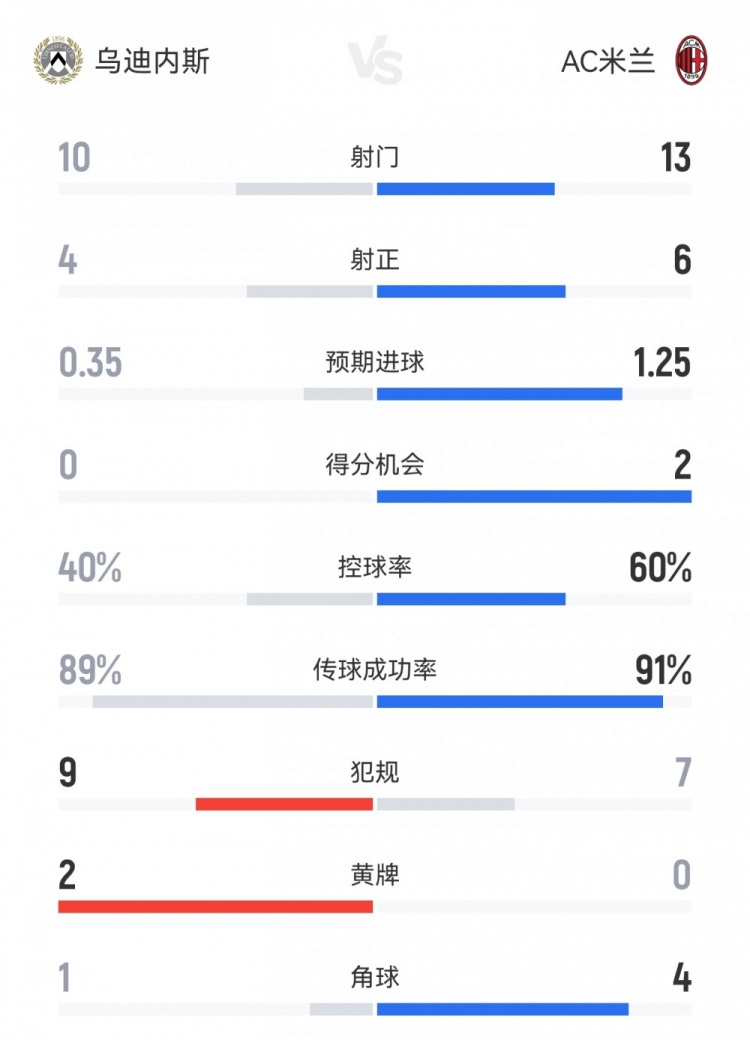This screenshot has height=1040, width=750.
Task: Click the 黄牌 stat label
Action: point(375,876)
